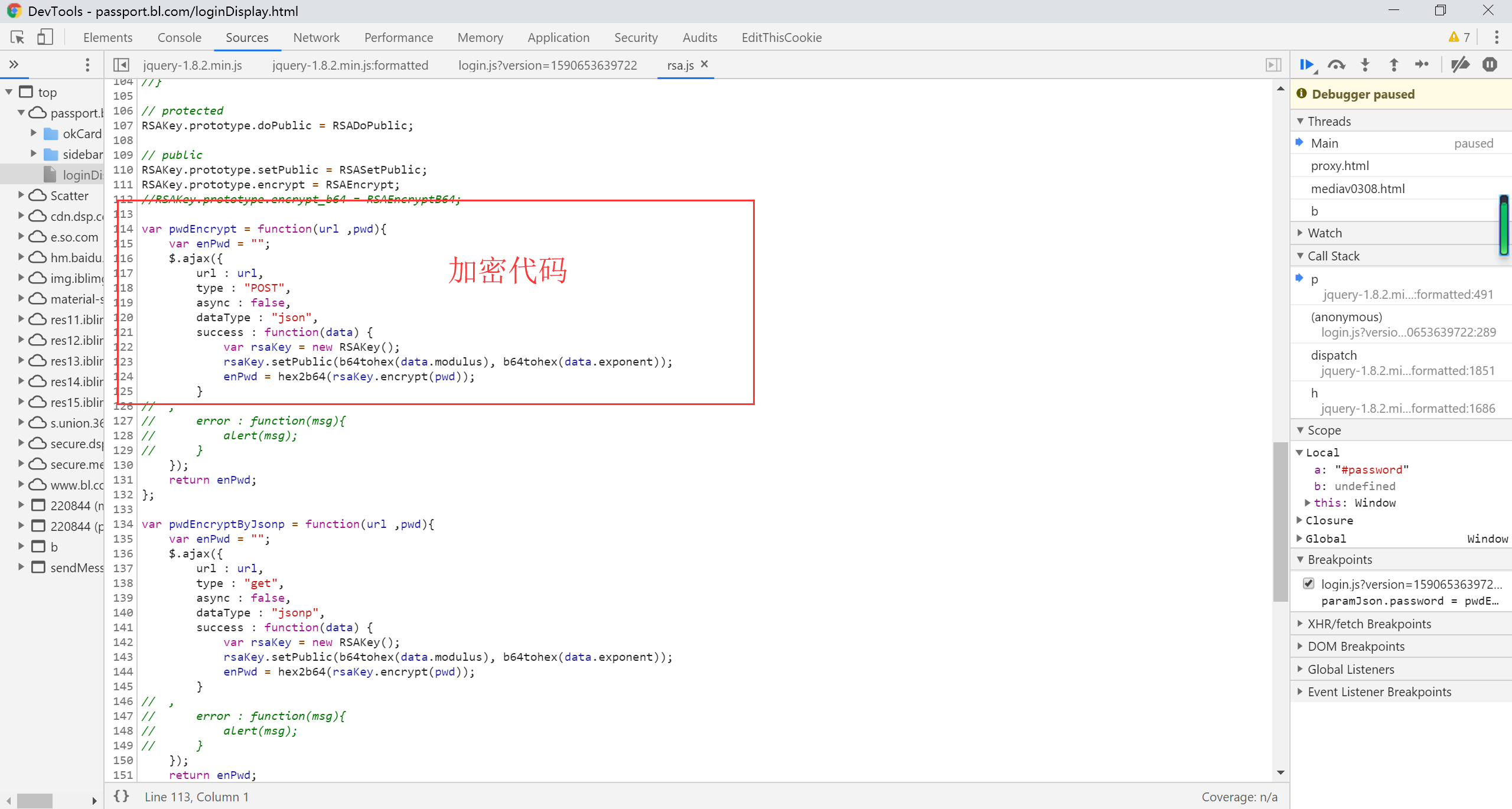Expand the Scatter tree node
Viewport: 1512px width, 809px height.
pos(21,195)
